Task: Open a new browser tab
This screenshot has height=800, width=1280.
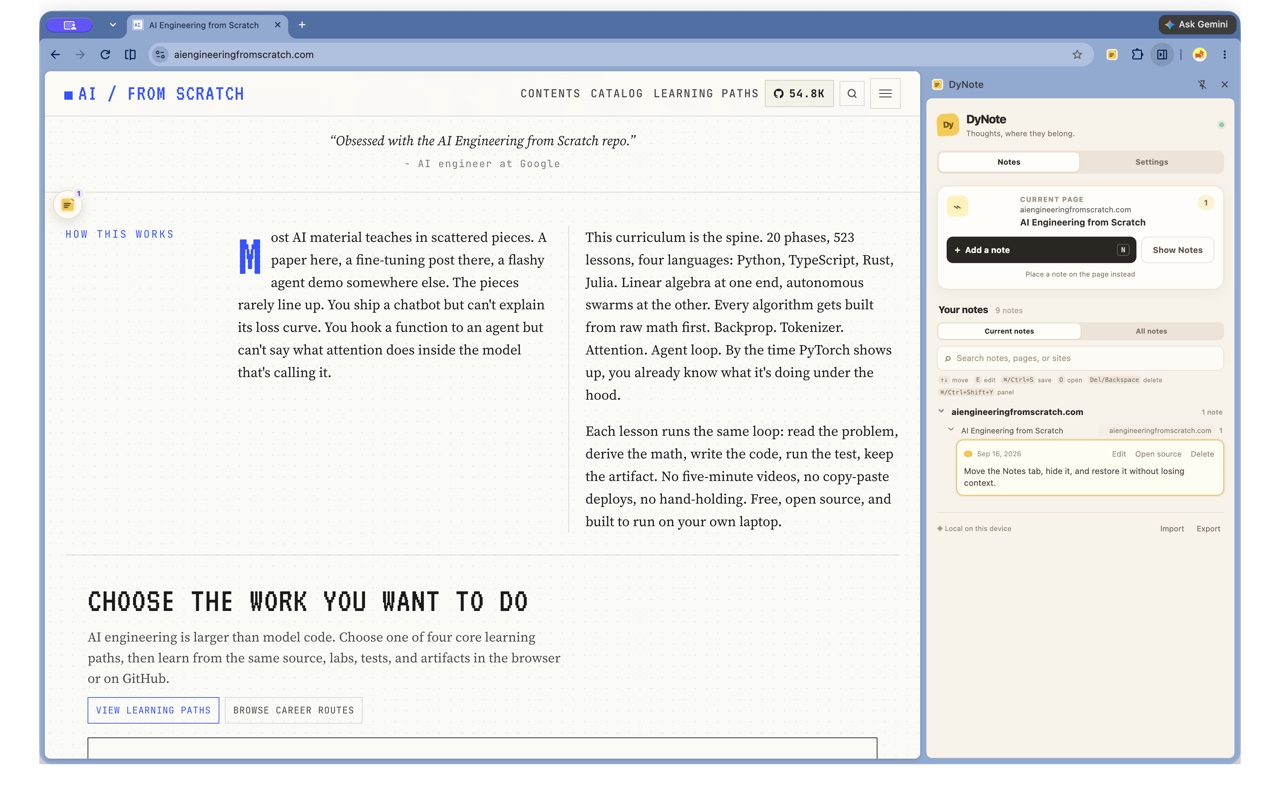Action: 302,25
